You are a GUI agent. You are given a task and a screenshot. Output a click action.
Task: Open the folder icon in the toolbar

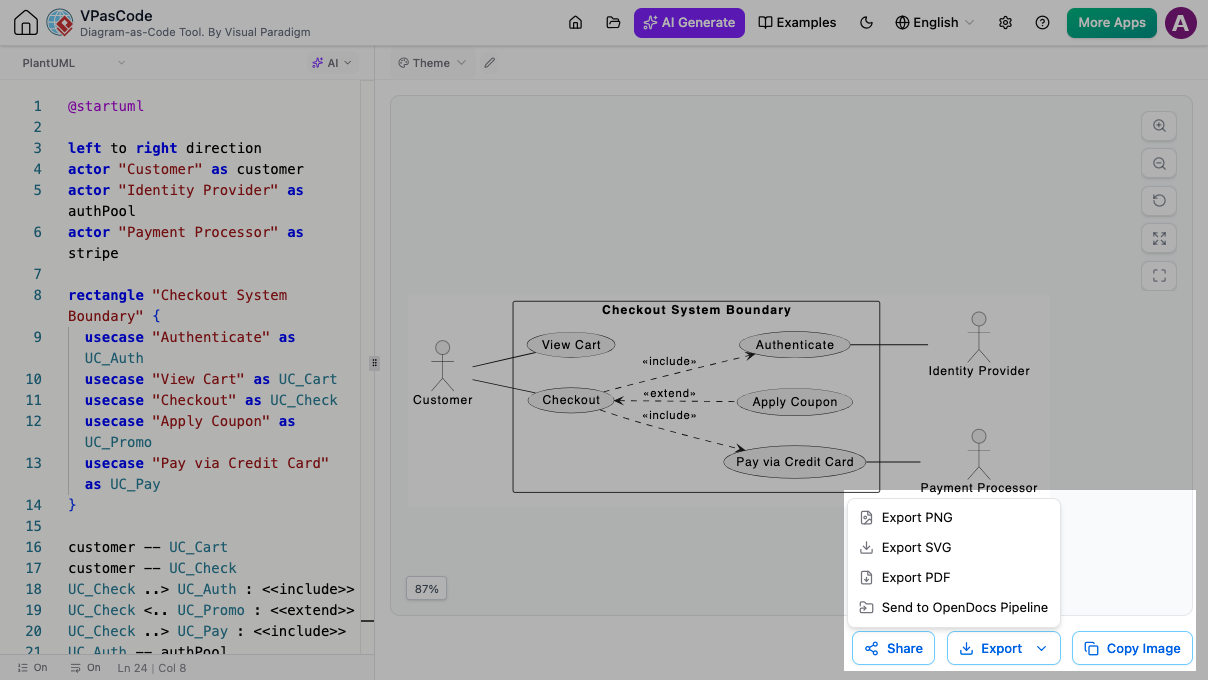pos(613,22)
